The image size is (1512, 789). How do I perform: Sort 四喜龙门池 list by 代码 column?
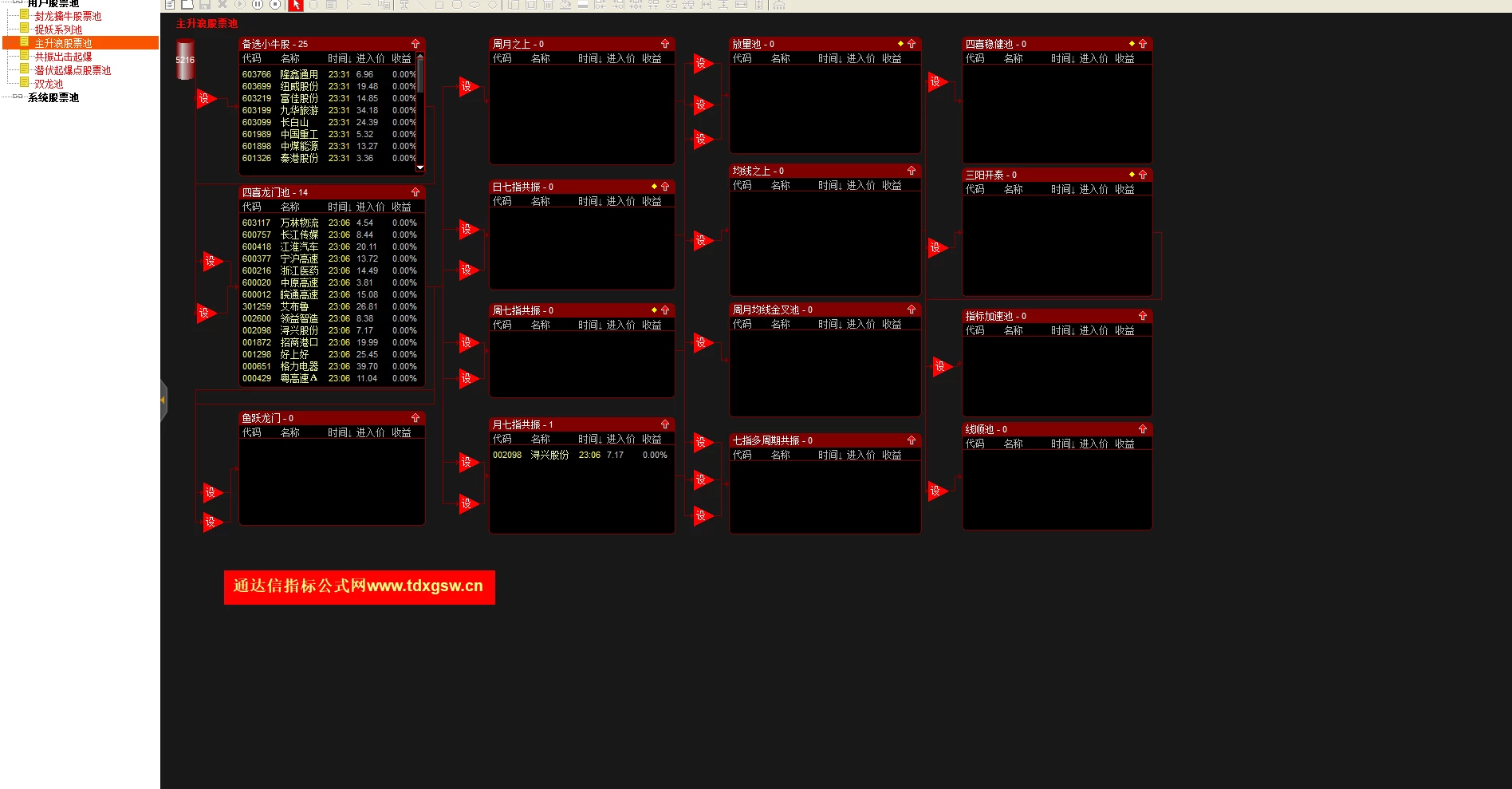[x=252, y=207]
